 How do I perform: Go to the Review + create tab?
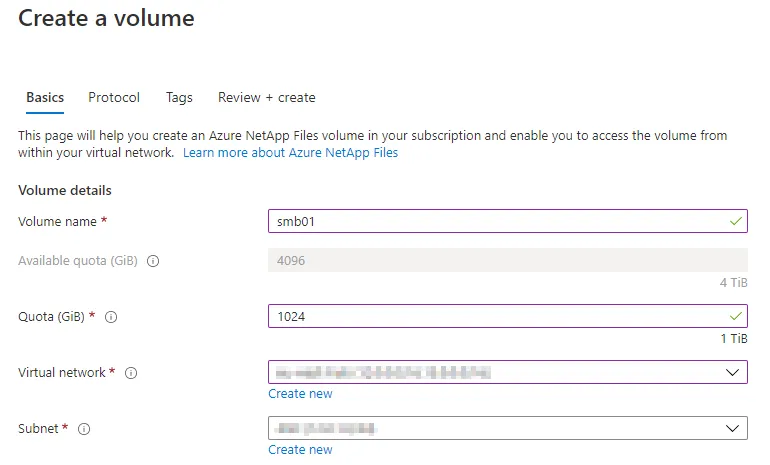(x=266, y=98)
